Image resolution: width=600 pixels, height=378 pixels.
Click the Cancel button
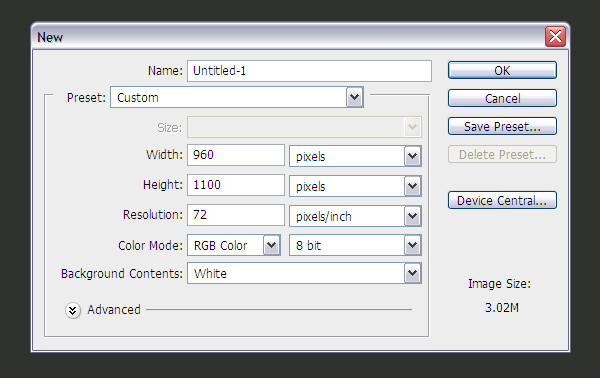click(502, 98)
